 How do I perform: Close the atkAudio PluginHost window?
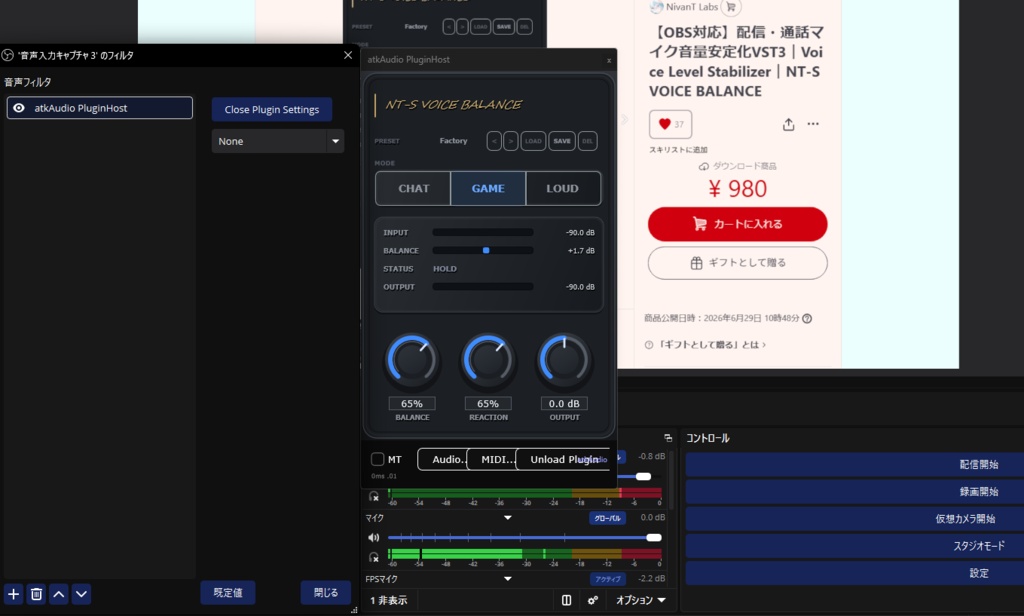click(609, 60)
